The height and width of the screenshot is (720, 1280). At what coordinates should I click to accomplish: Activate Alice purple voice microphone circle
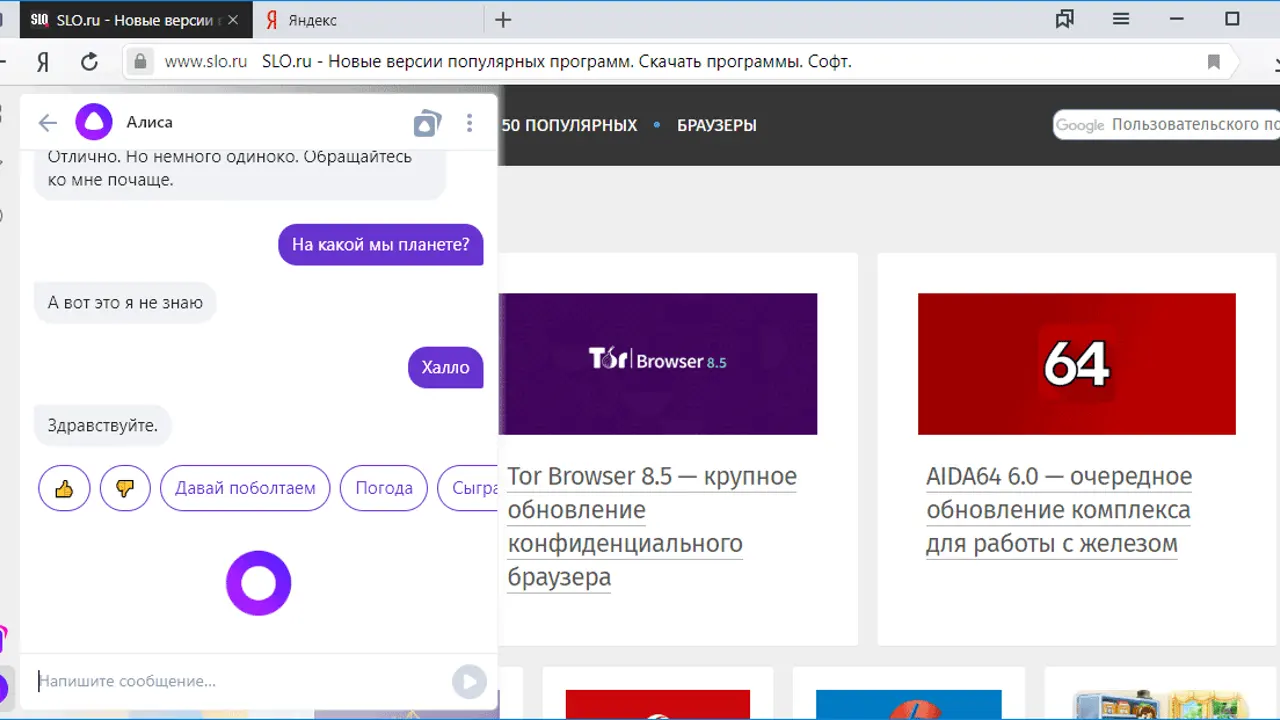pos(258,583)
